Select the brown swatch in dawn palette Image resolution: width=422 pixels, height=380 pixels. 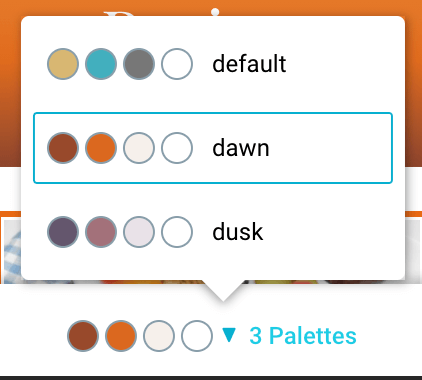(63, 148)
